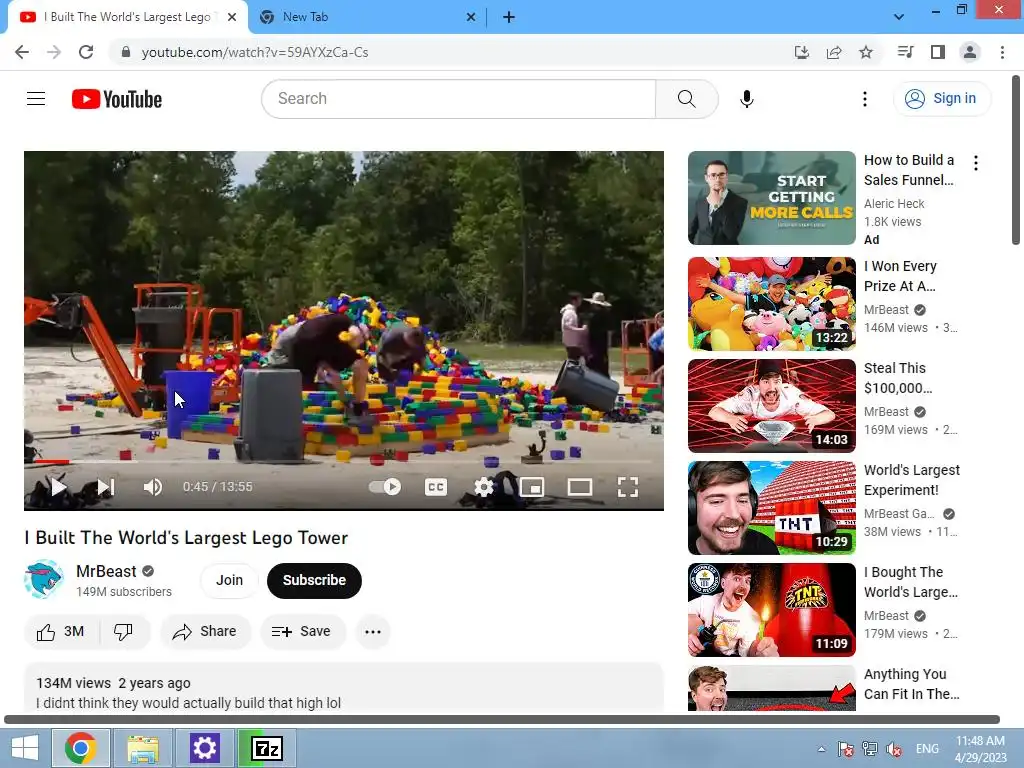
Task: Subscribe to MrBeast
Action: tap(314, 580)
